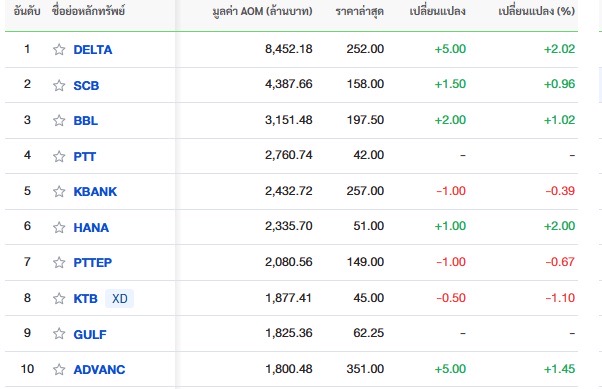
Task: Sort by มูลค่า AOM (ล้านบาท) column
Action: tap(262, 11)
